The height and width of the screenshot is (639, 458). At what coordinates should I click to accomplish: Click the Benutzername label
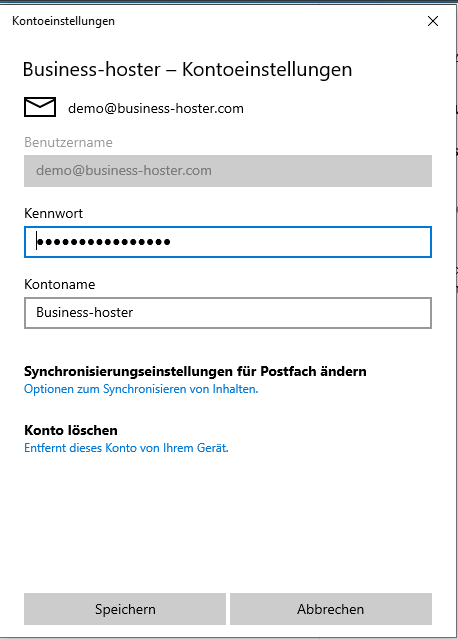[x=68, y=142]
